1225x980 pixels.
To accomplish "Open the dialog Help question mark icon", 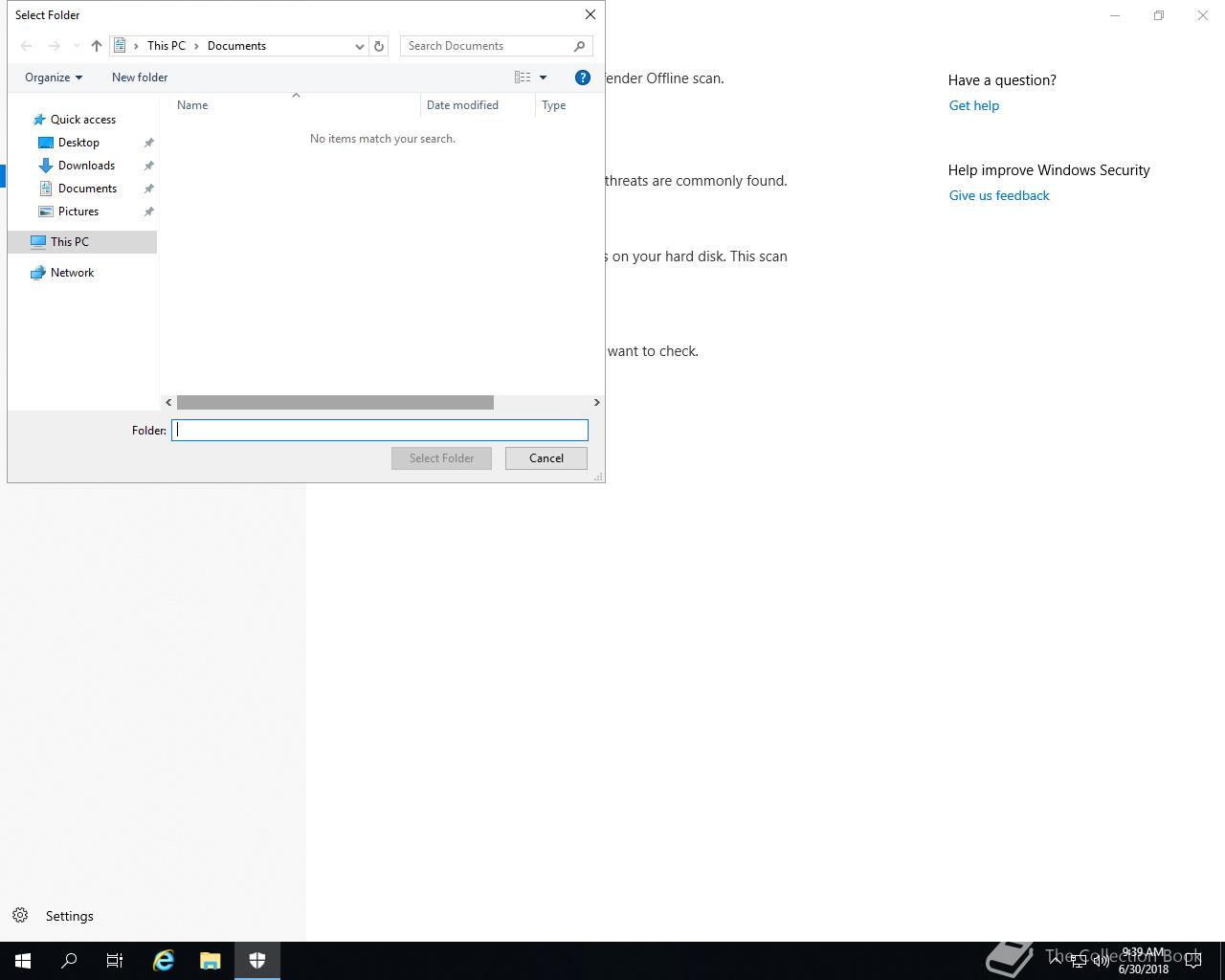I will (x=582, y=78).
